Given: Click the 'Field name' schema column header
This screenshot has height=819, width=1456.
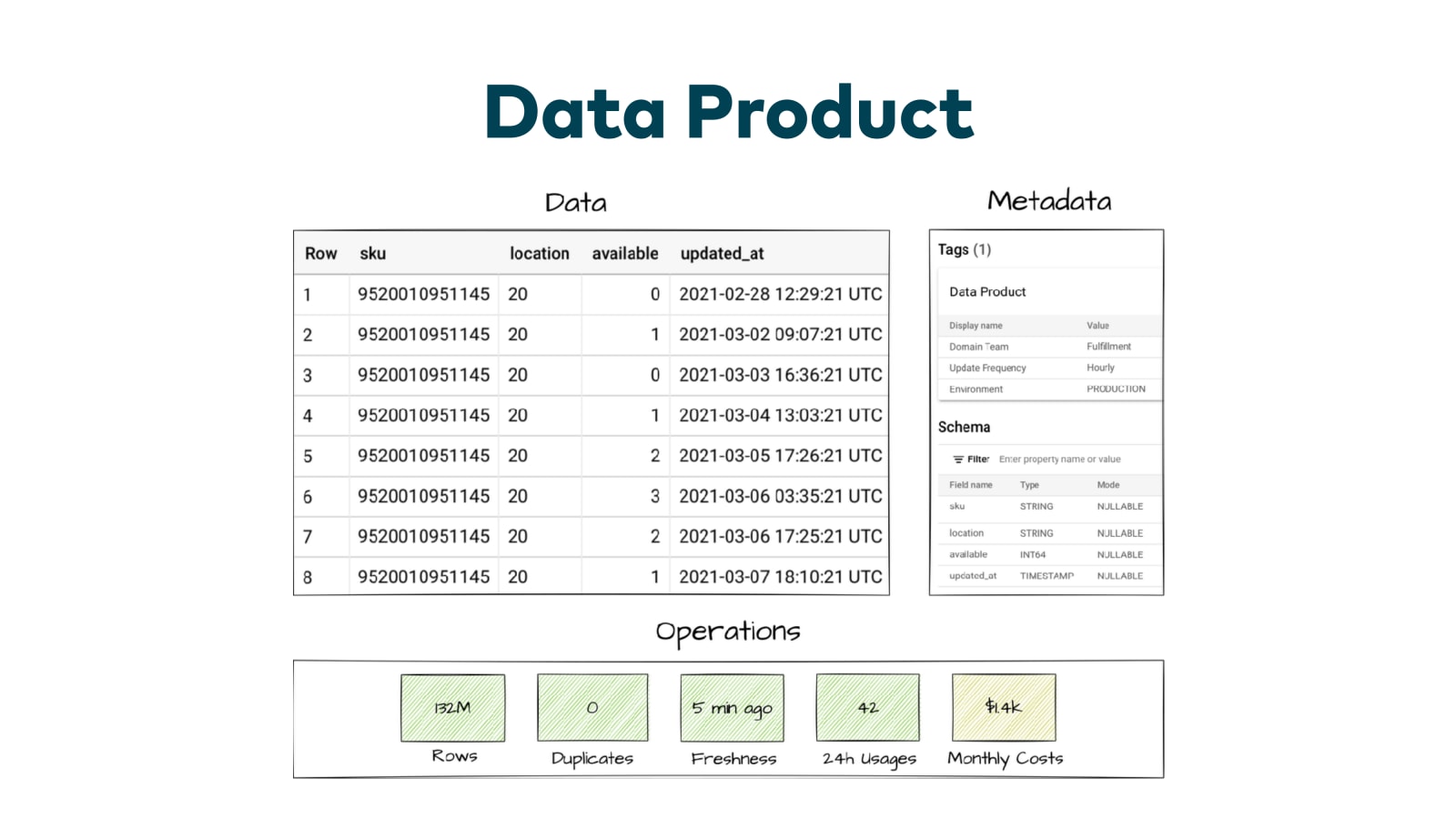Looking at the screenshot, I should (x=971, y=485).
